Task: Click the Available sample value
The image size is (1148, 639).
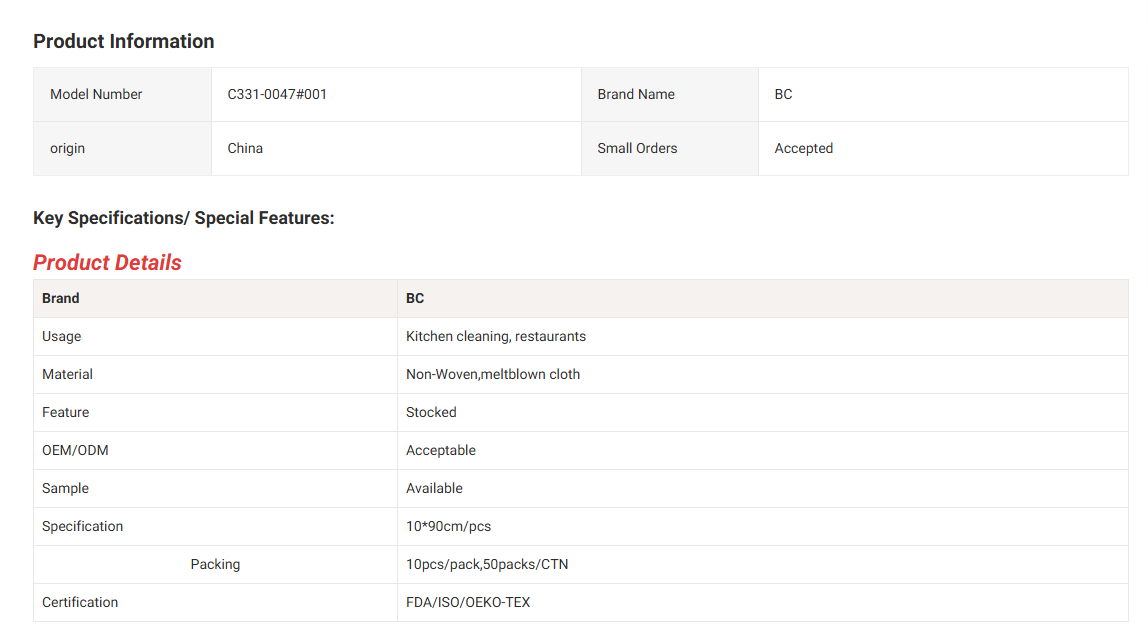Action: pyautogui.click(x=434, y=488)
